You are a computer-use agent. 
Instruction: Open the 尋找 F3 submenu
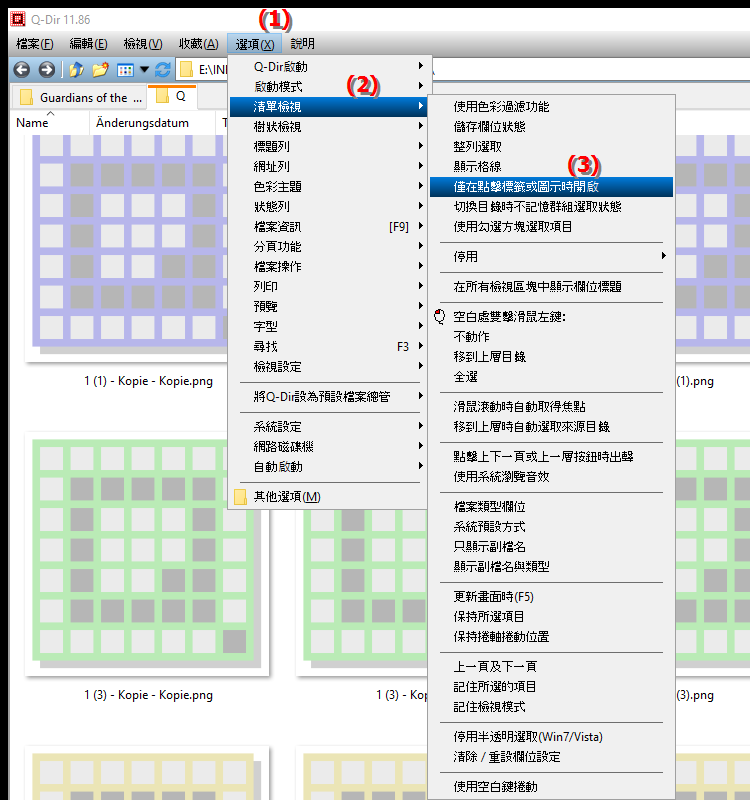pyautogui.click(x=328, y=346)
